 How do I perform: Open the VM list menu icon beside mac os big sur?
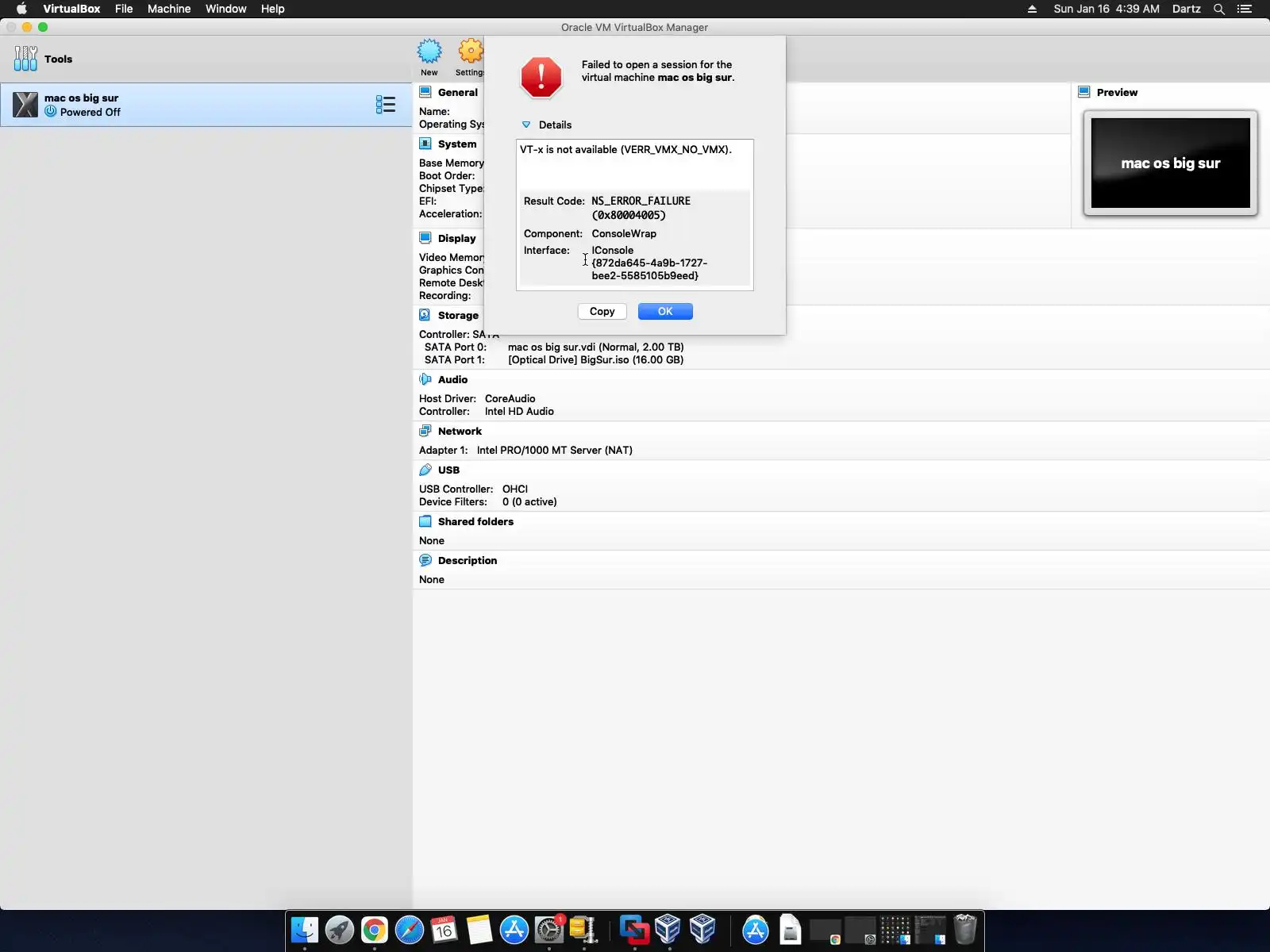tap(386, 105)
